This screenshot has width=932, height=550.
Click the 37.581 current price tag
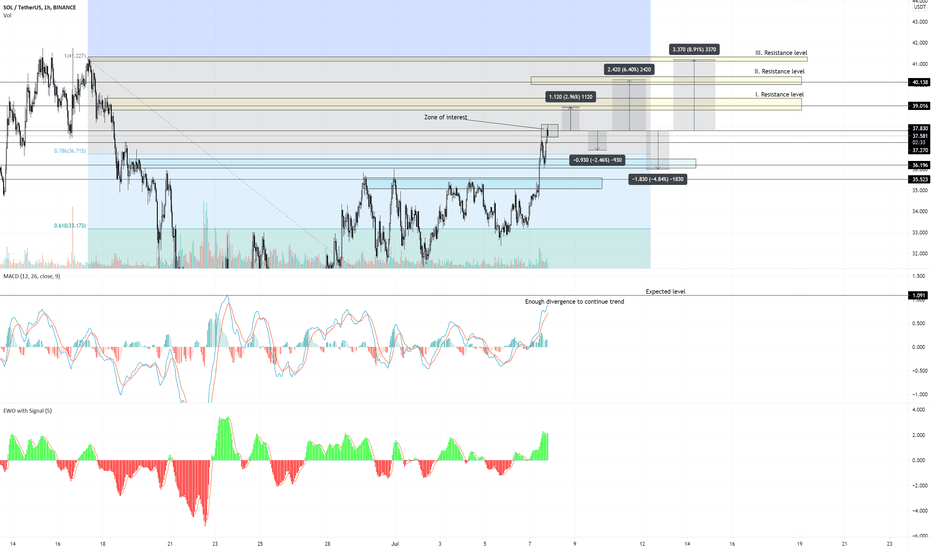tap(920, 136)
